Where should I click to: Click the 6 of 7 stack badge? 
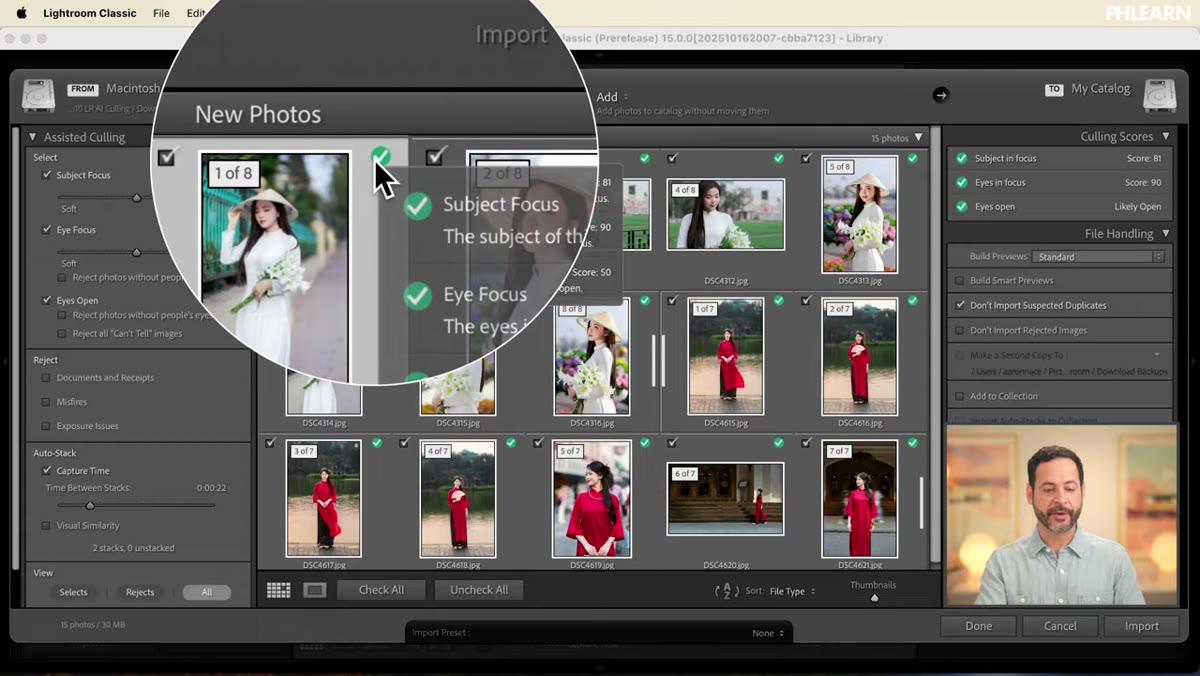pyautogui.click(x=685, y=474)
